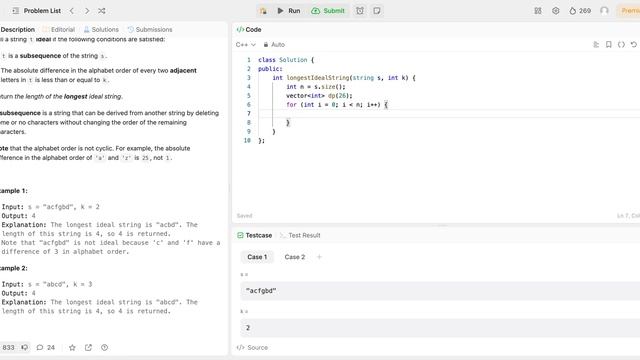
Task: Edit the k input value 2
Action: click(440, 327)
